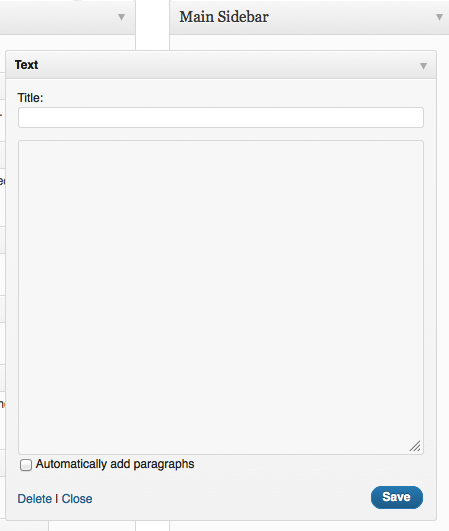
Task: Collapse the Text widget using its arrow
Action: point(423,66)
